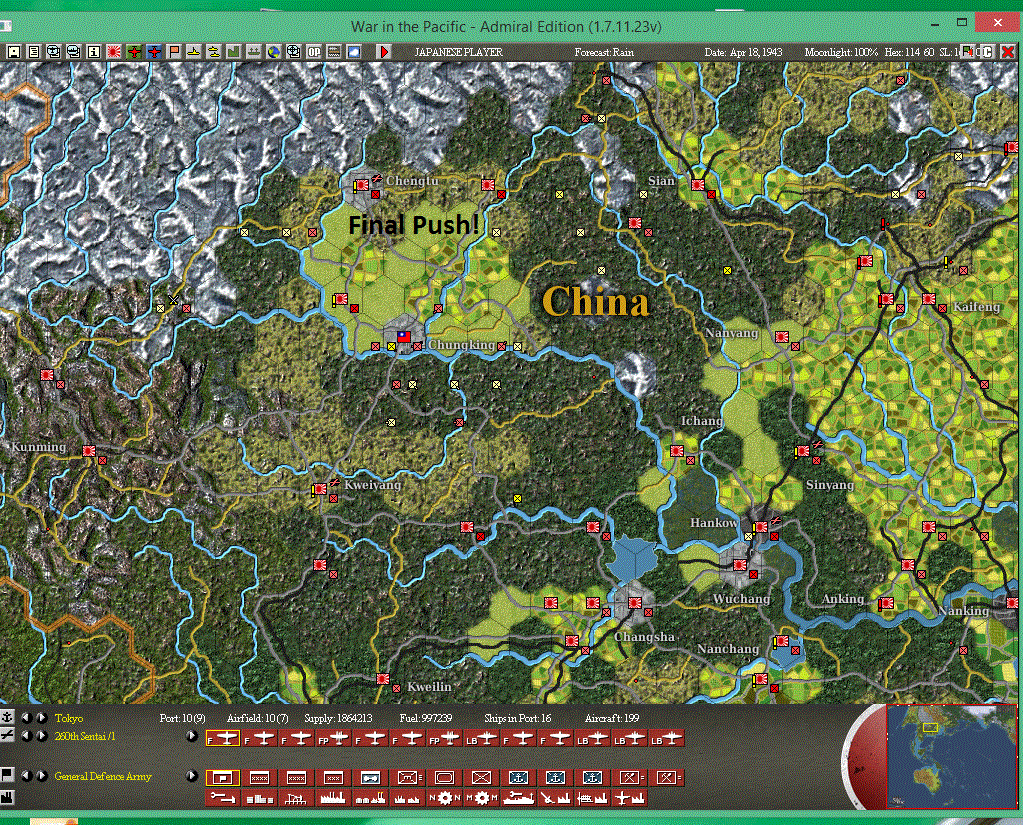Screen dimensions: 1023x825
Task: Select the Japanese unit marker at Changsha
Action: click(x=635, y=603)
